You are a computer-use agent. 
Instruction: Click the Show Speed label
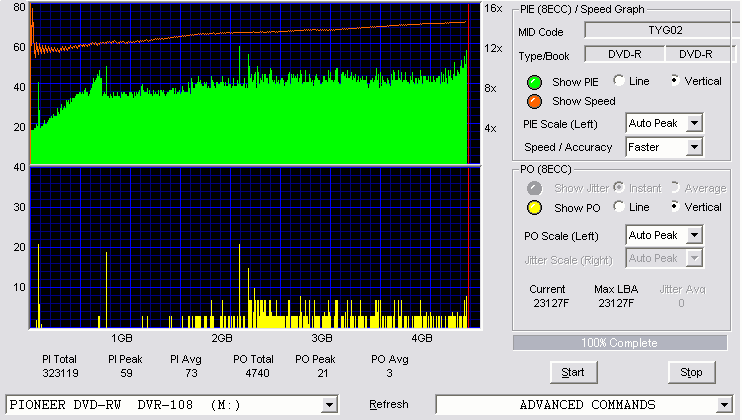[x=584, y=101]
